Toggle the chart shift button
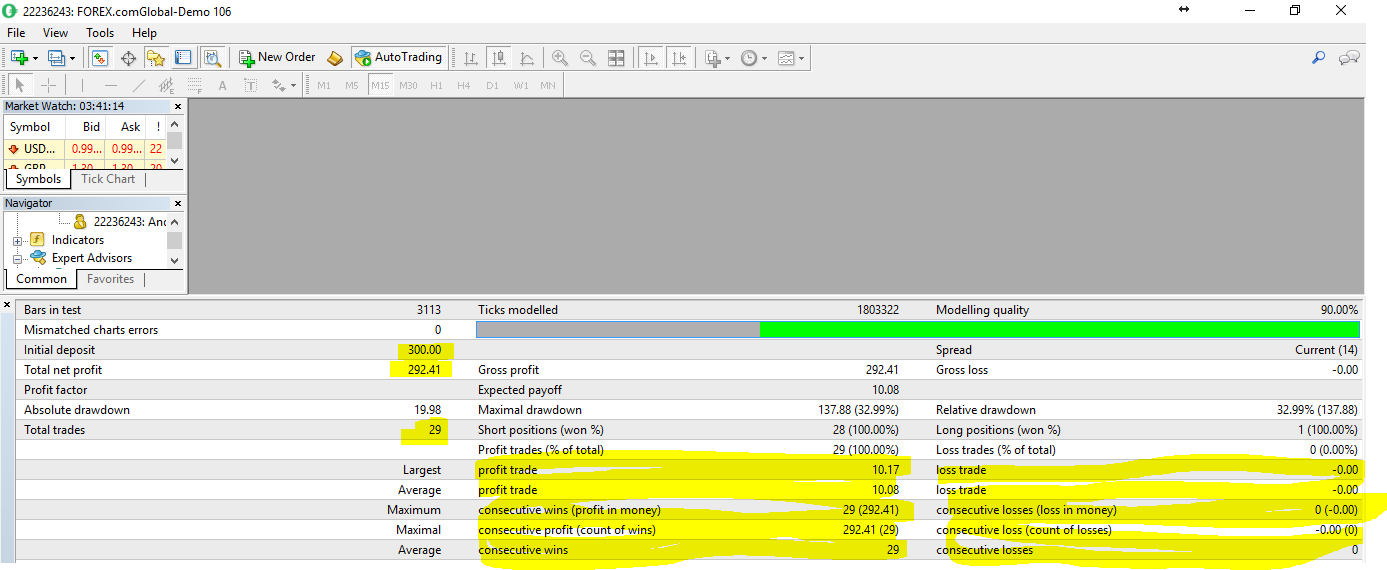Image resolution: width=1387 pixels, height=570 pixels. pos(679,58)
